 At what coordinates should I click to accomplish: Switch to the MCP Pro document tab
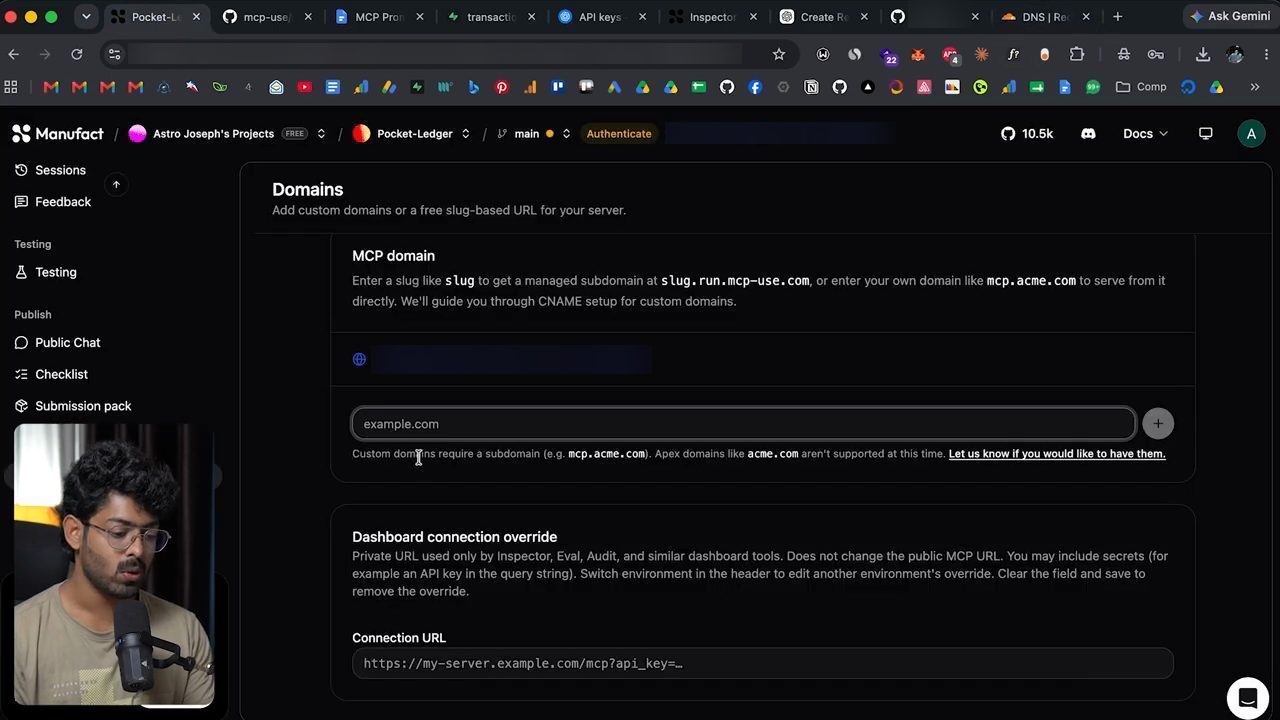click(378, 17)
